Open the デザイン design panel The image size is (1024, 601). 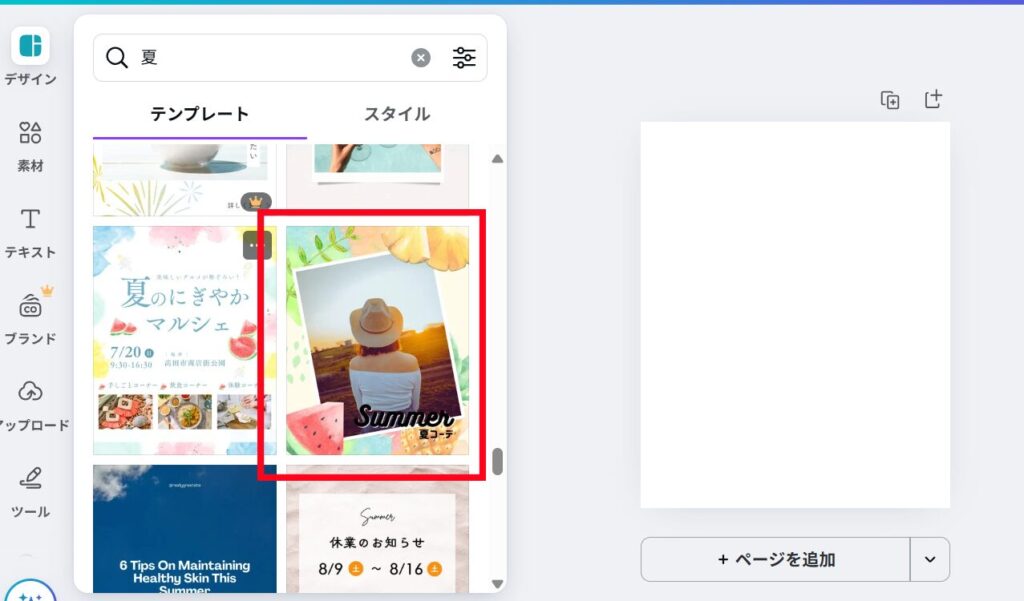click(x=30, y=57)
